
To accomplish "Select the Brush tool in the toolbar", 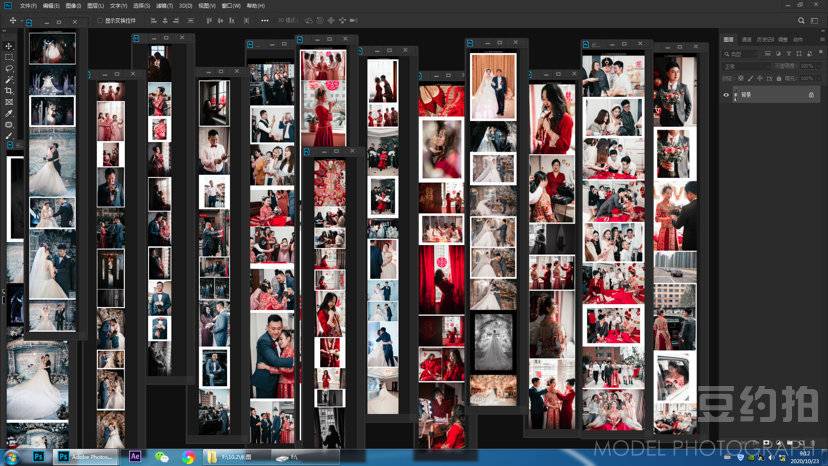I will coord(9,135).
